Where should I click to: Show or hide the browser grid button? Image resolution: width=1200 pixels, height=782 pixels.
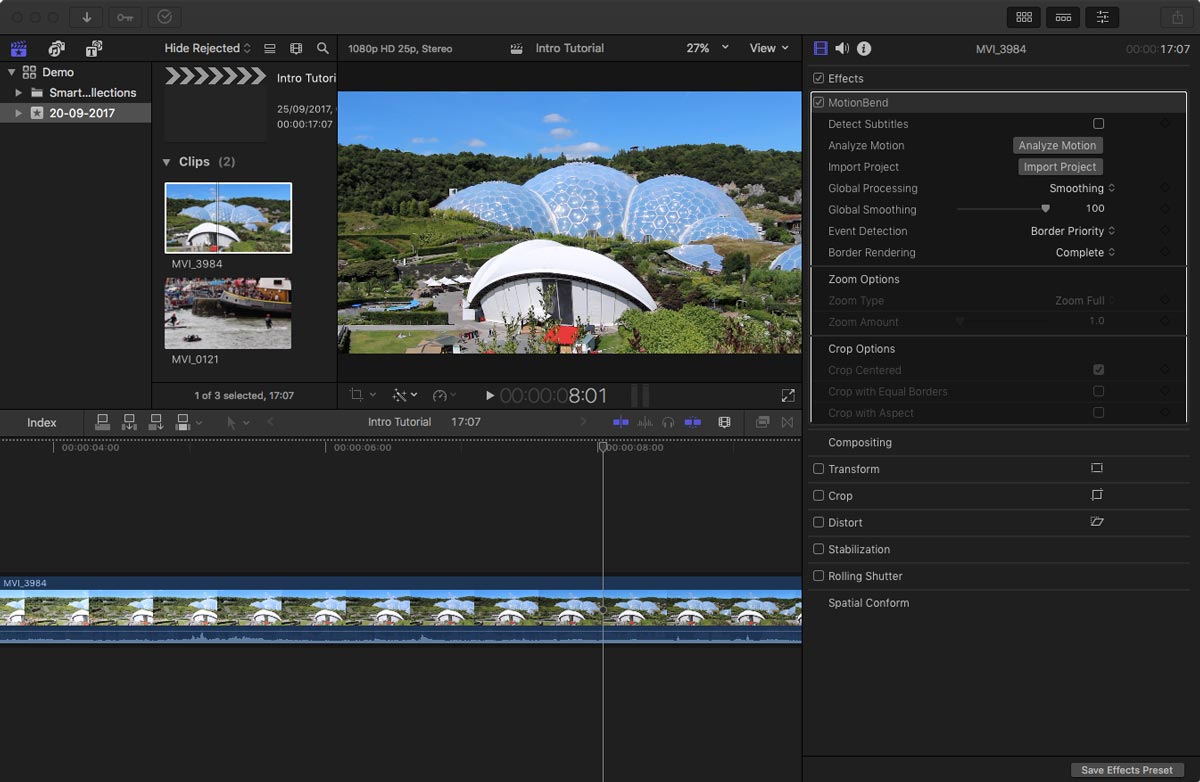pos(1024,17)
